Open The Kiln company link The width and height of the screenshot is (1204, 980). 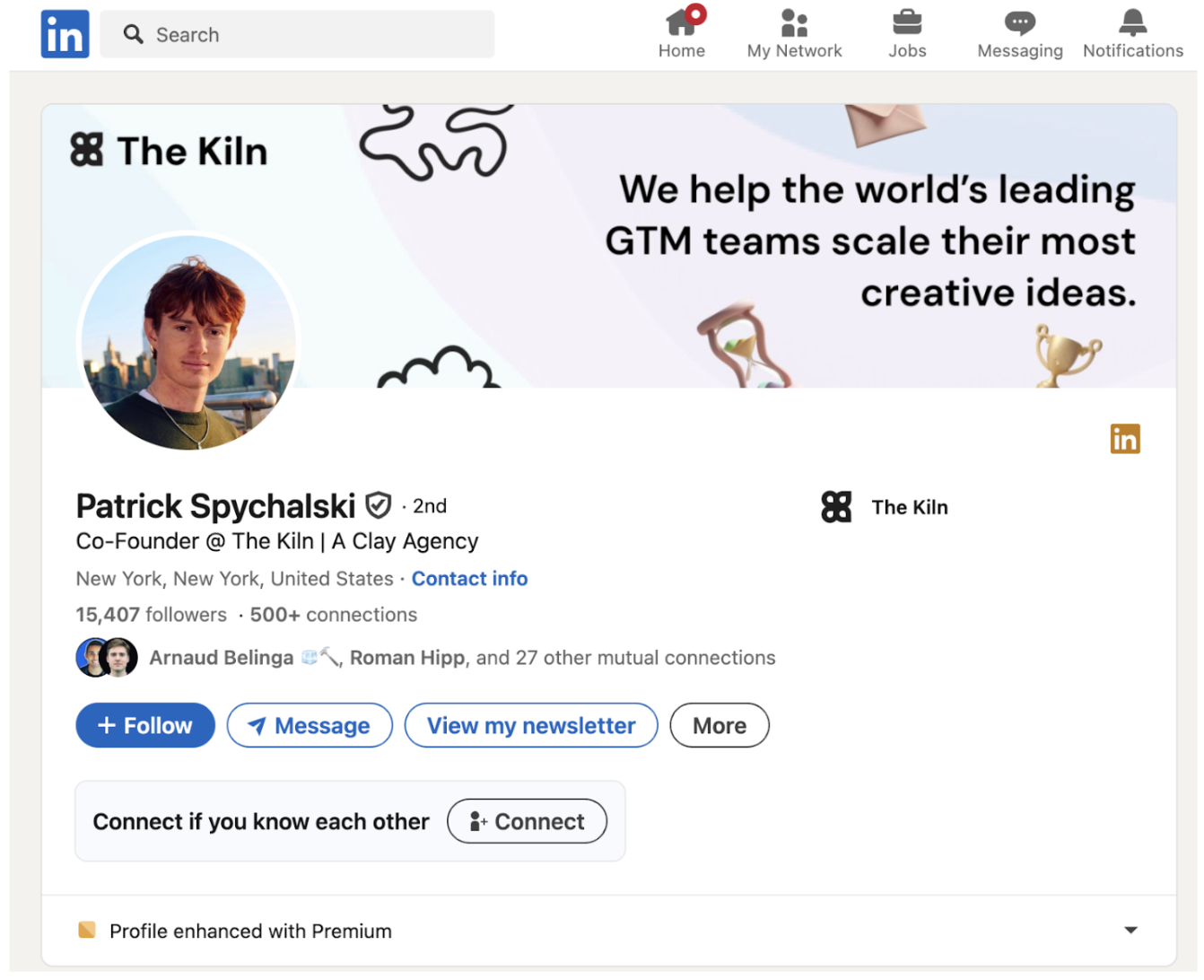(x=910, y=507)
